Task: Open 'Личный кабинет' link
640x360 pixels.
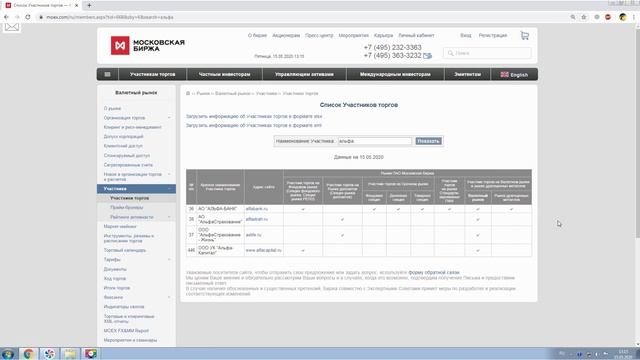Action: coord(416,36)
